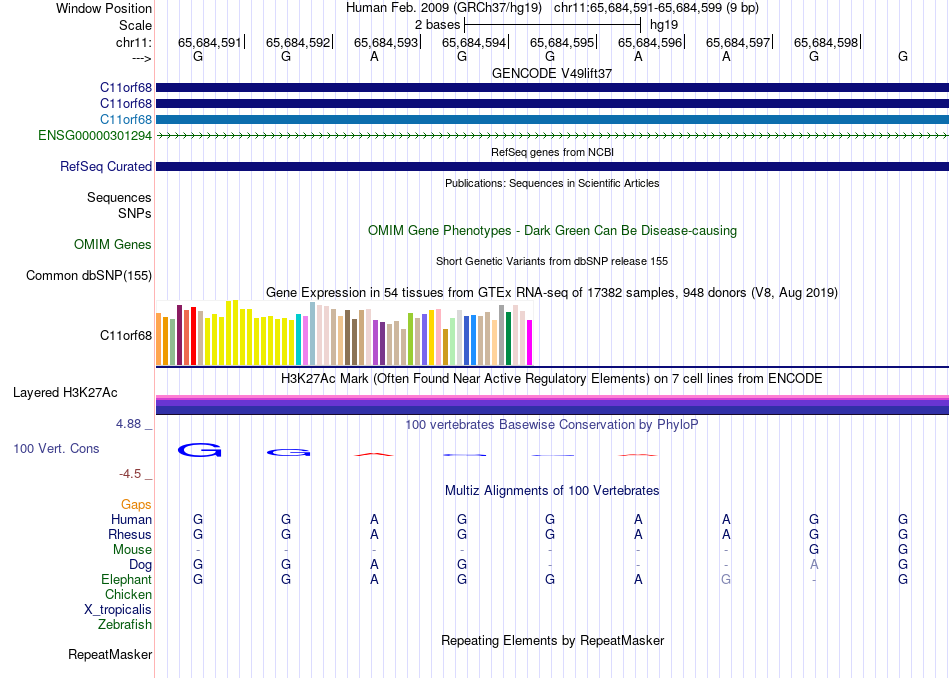Click the magenta bar in GTEx chart
Viewport: 950px width, 678px height.
[530, 342]
